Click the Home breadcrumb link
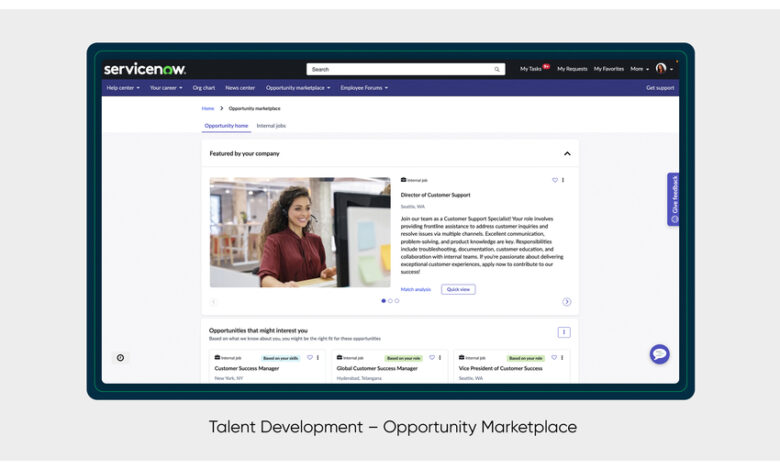The height and width of the screenshot is (470, 780). [208, 108]
